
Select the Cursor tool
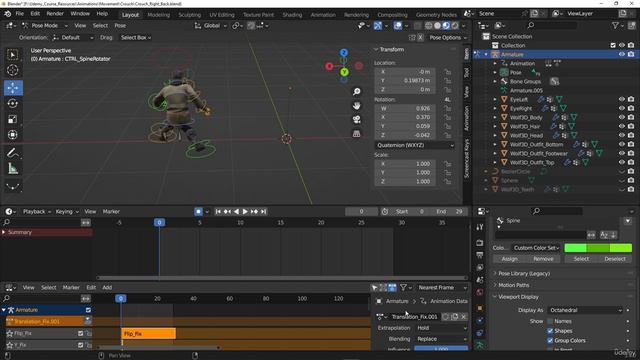pyautogui.click(x=13, y=70)
